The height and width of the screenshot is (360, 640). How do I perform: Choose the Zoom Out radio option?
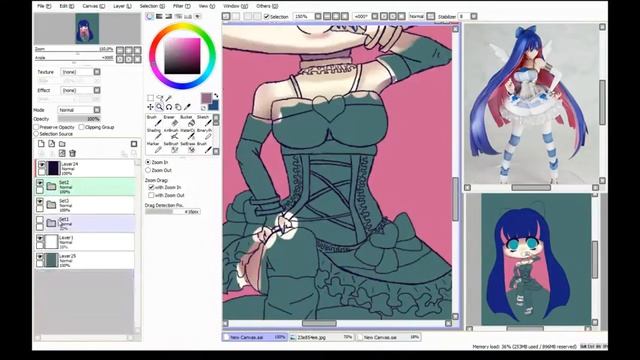(148, 170)
